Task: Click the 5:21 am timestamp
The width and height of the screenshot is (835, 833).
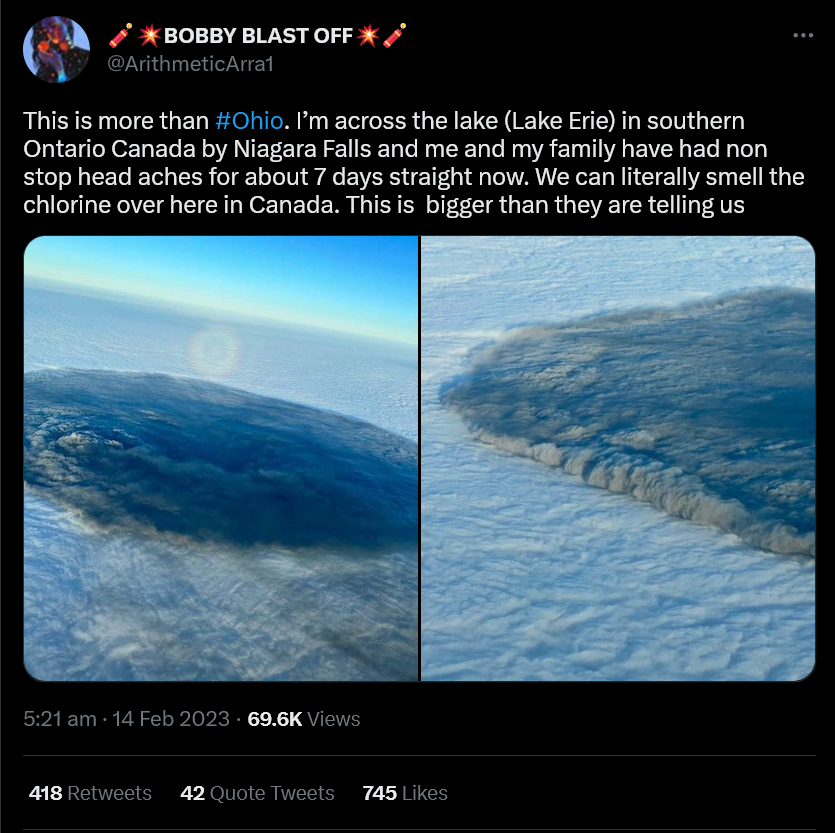Action: tap(60, 719)
